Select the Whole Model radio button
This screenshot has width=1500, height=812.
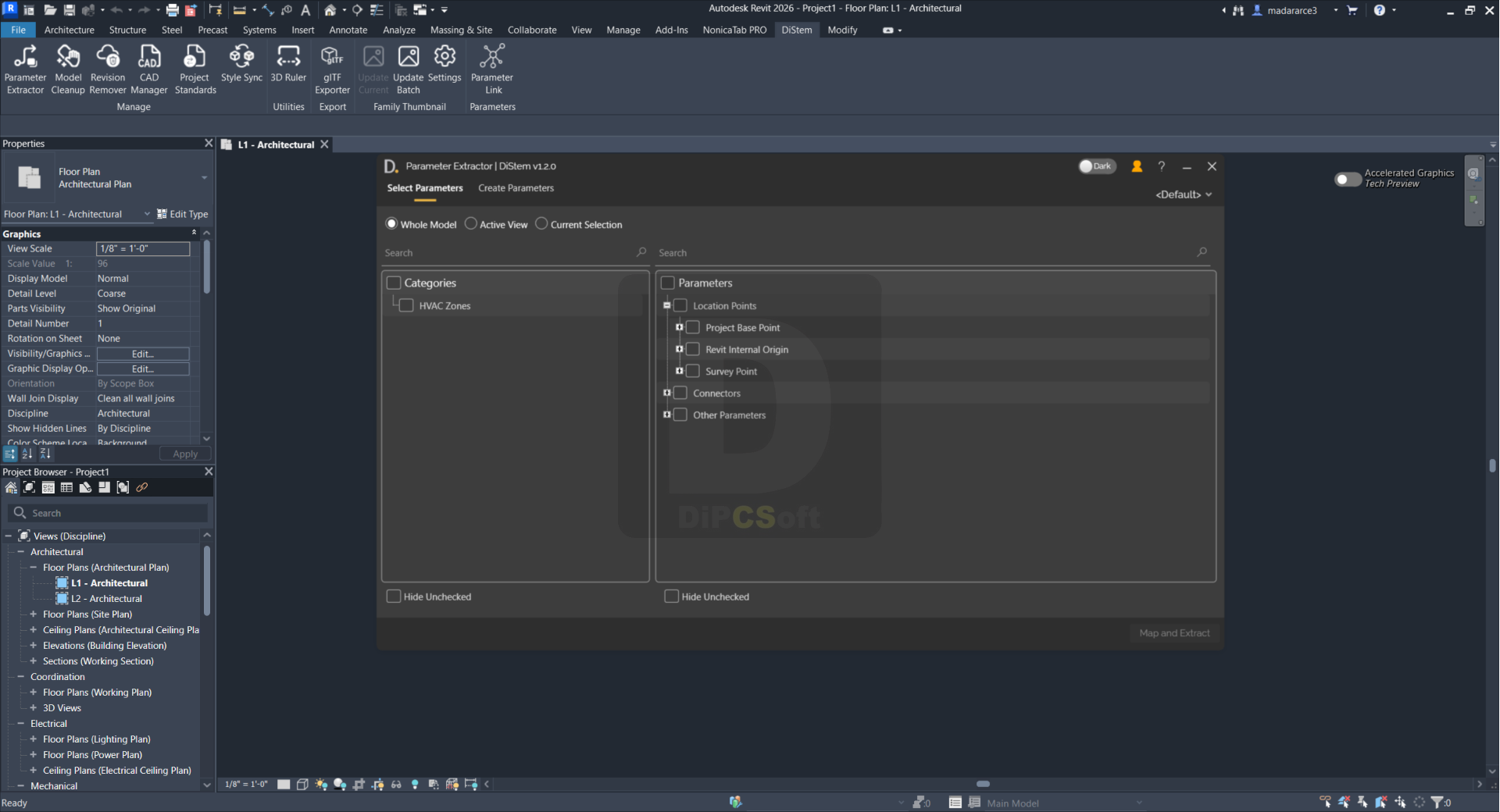pos(392,224)
